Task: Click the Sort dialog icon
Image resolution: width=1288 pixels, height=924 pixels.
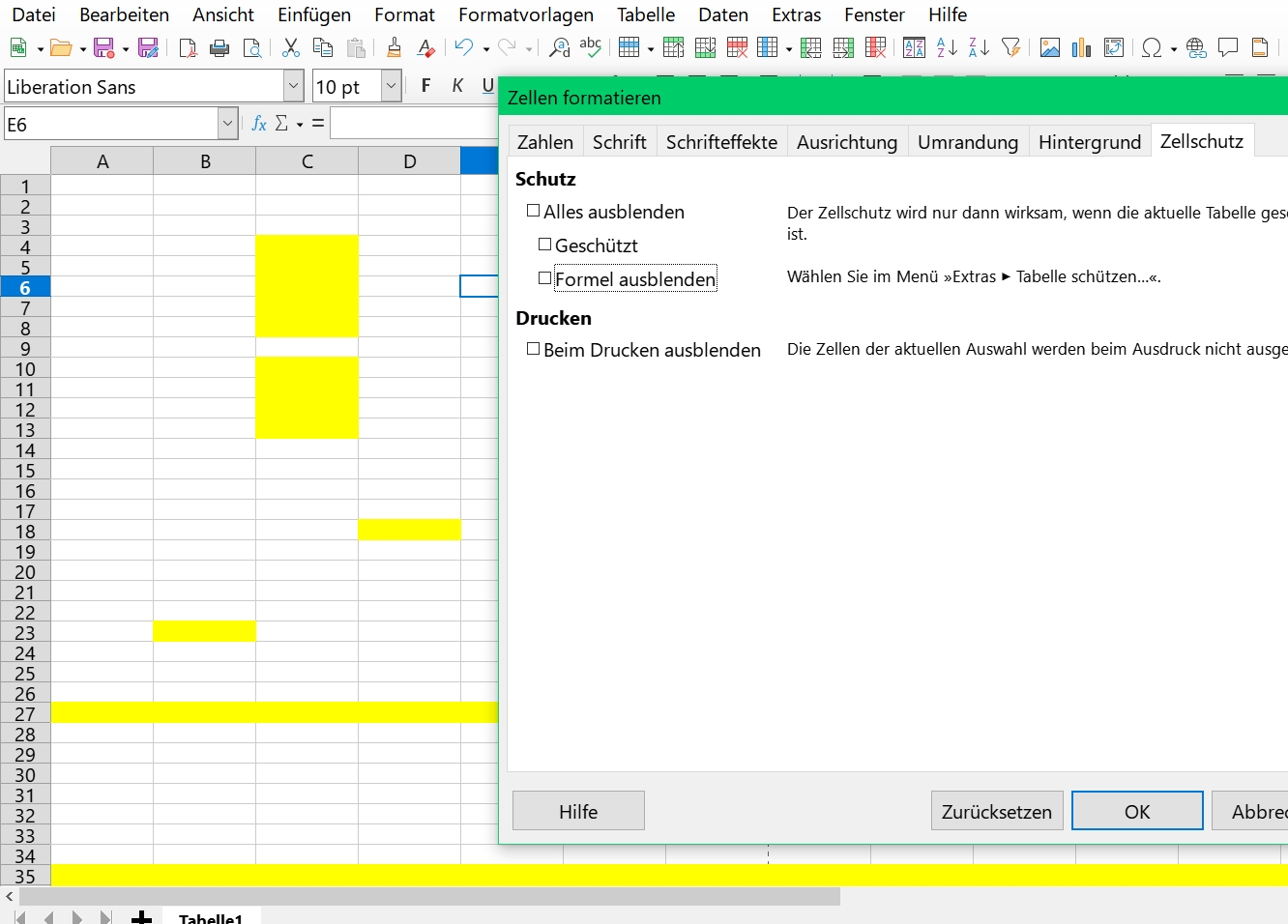Action: (914, 47)
